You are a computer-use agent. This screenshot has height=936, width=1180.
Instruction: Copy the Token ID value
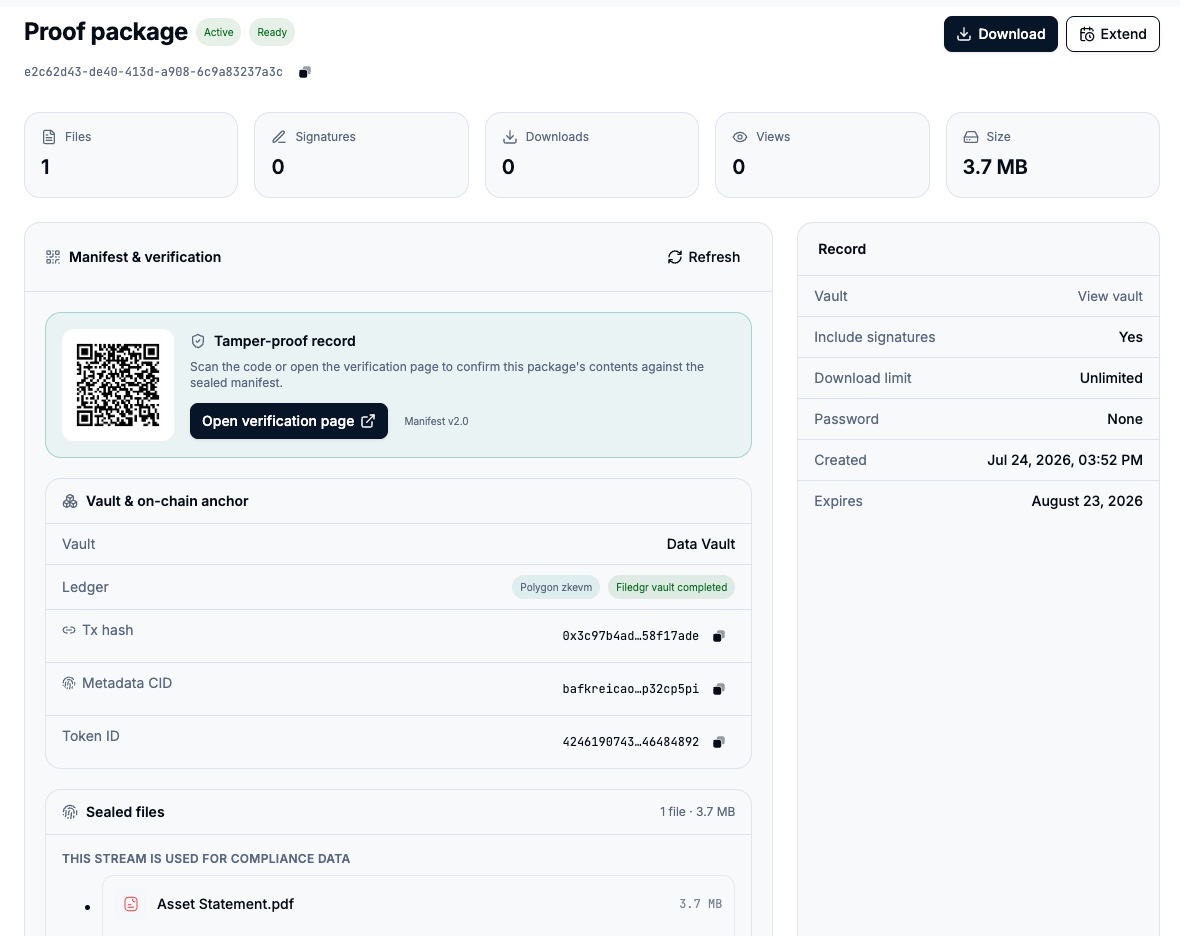[719, 743]
